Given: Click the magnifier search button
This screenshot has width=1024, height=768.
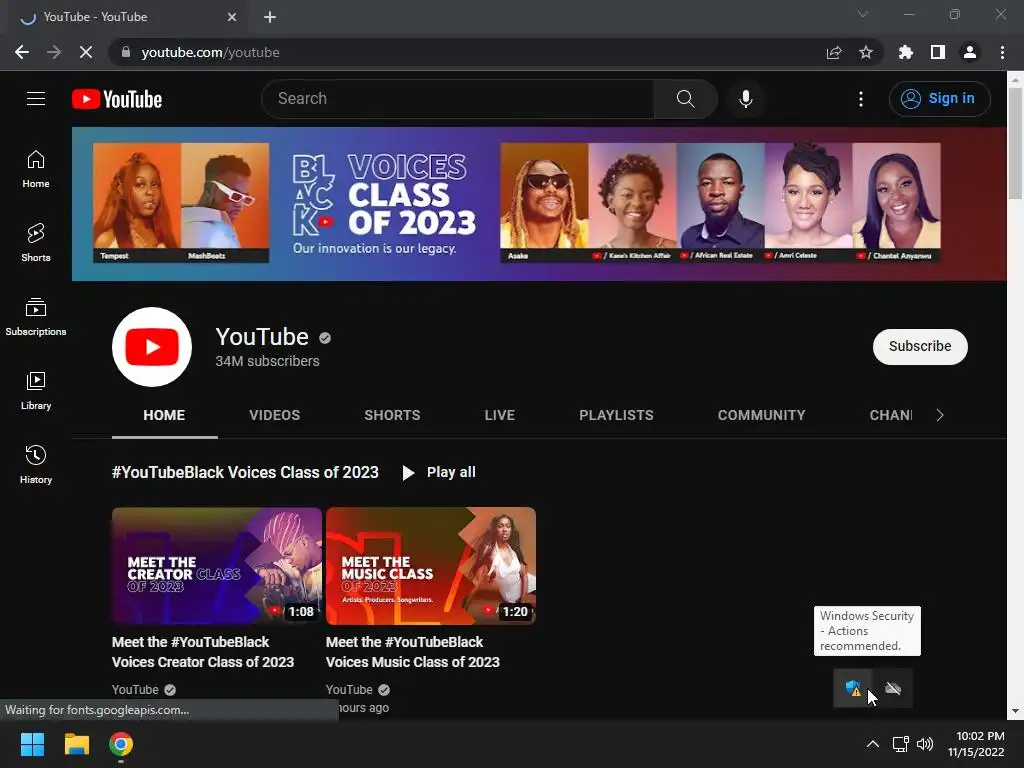Looking at the screenshot, I should point(685,99).
